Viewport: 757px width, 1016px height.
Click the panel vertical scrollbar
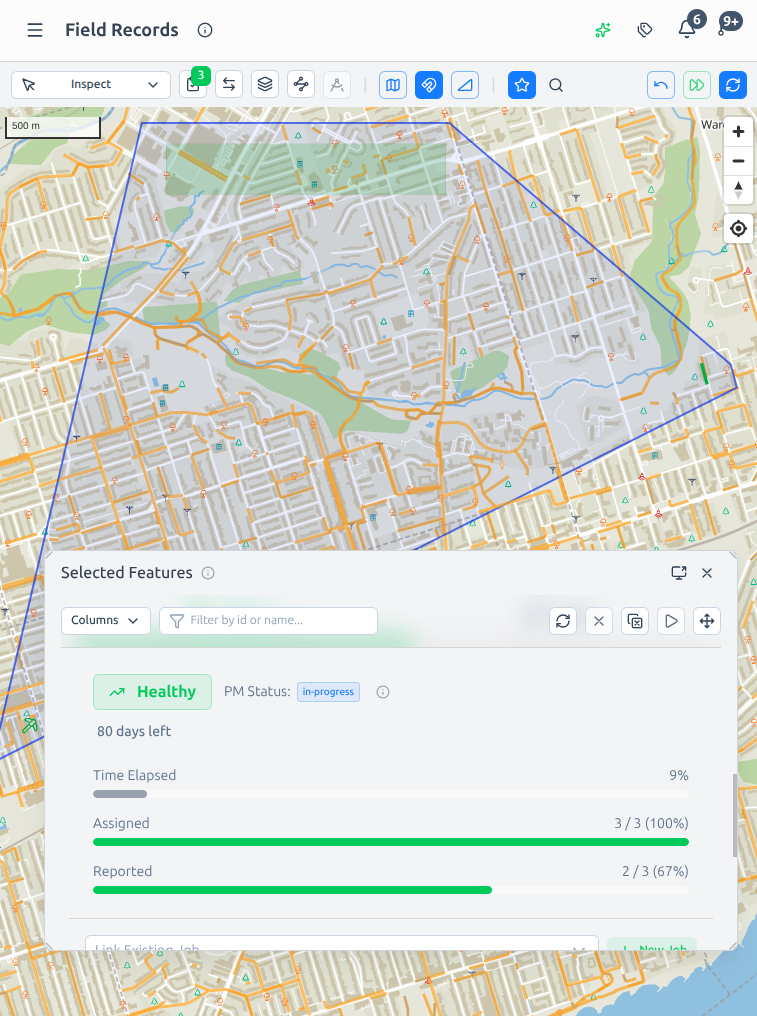point(734,815)
